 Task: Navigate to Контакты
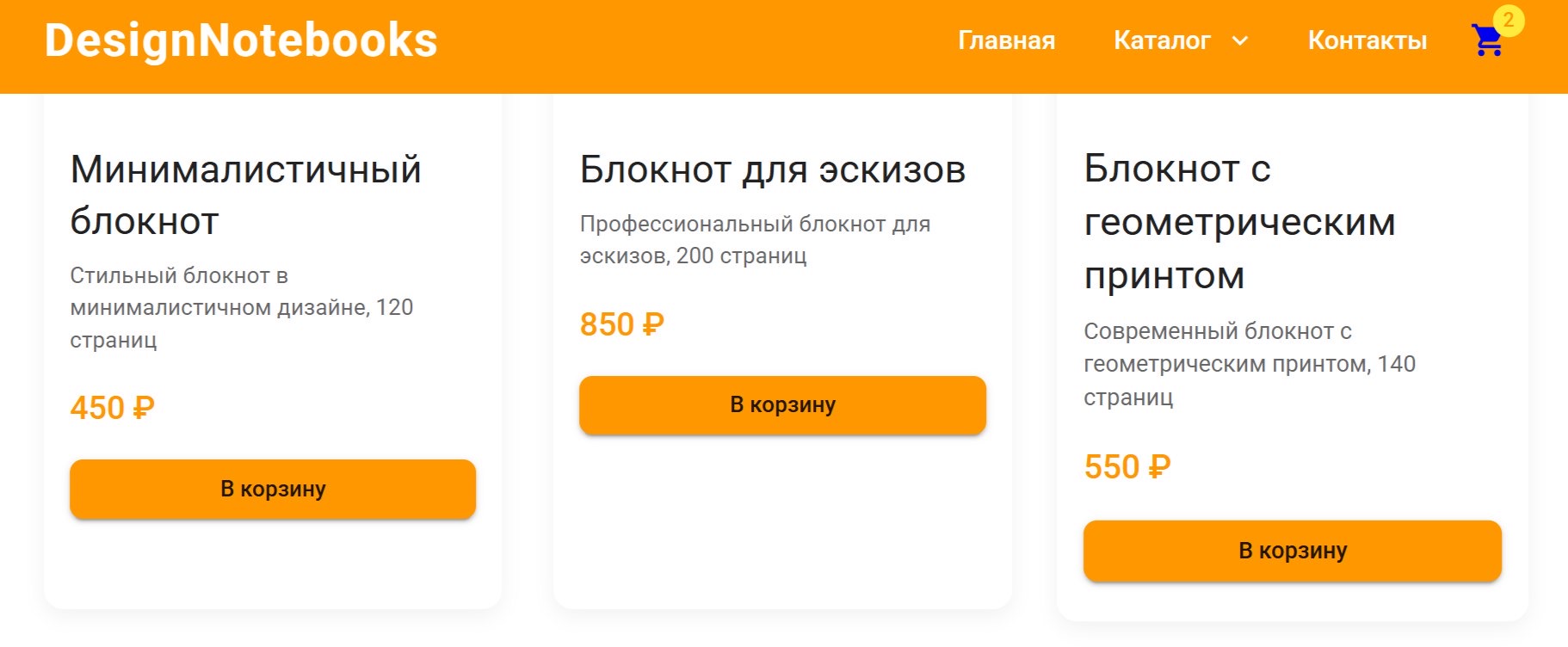pyautogui.click(x=1367, y=40)
